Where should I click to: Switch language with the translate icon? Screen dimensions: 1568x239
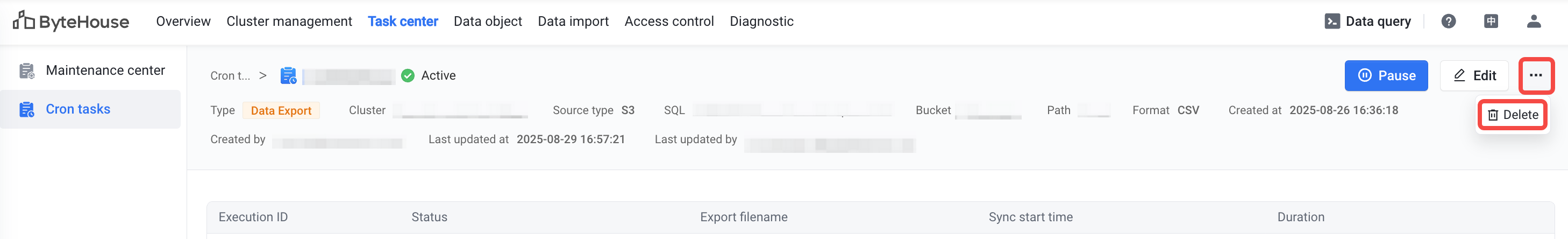coord(1491,22)
